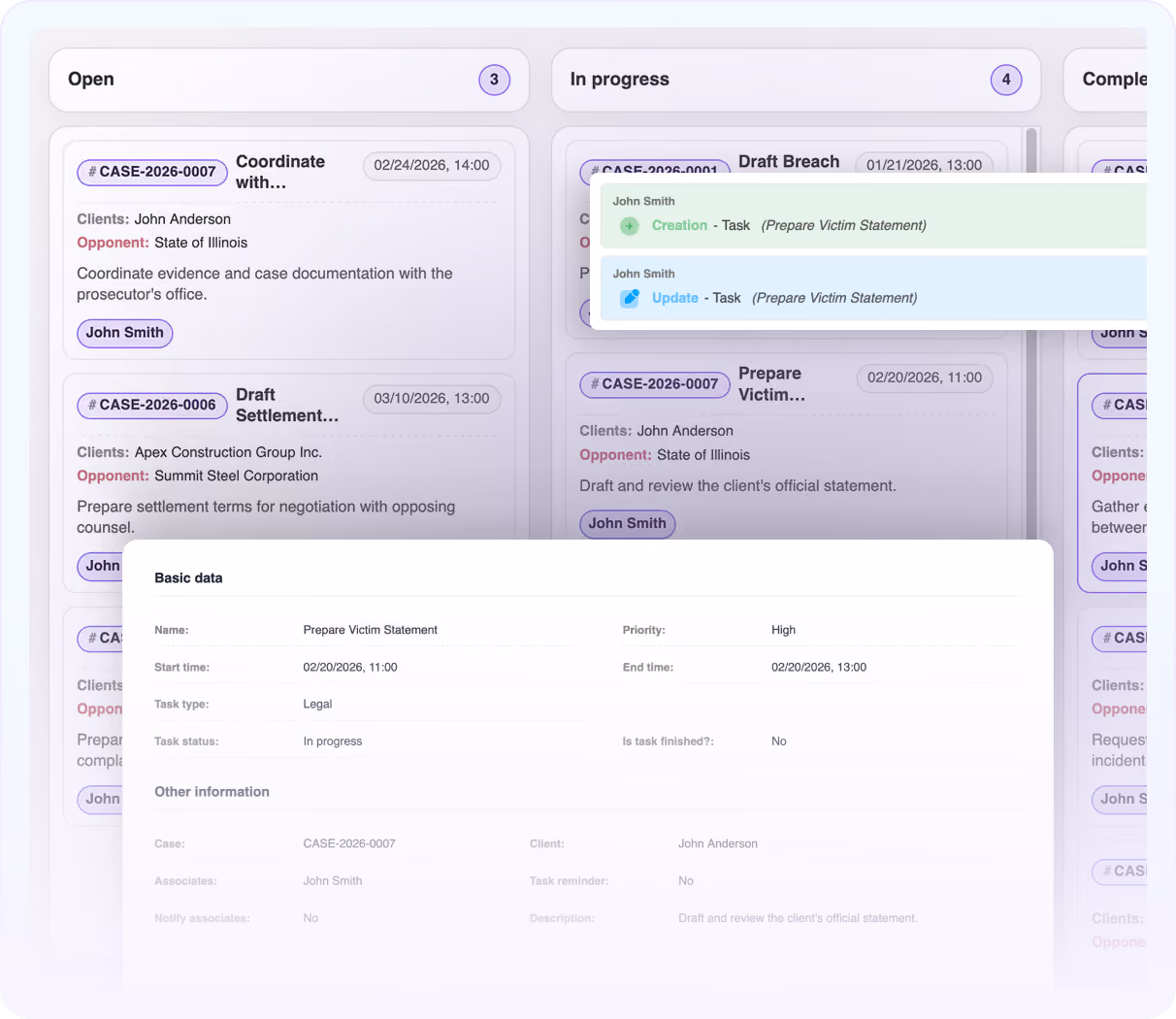Click the 02/24/2026, 14:00 date badge
Screen dimensions: 1176x1019
tap(432, 166)
